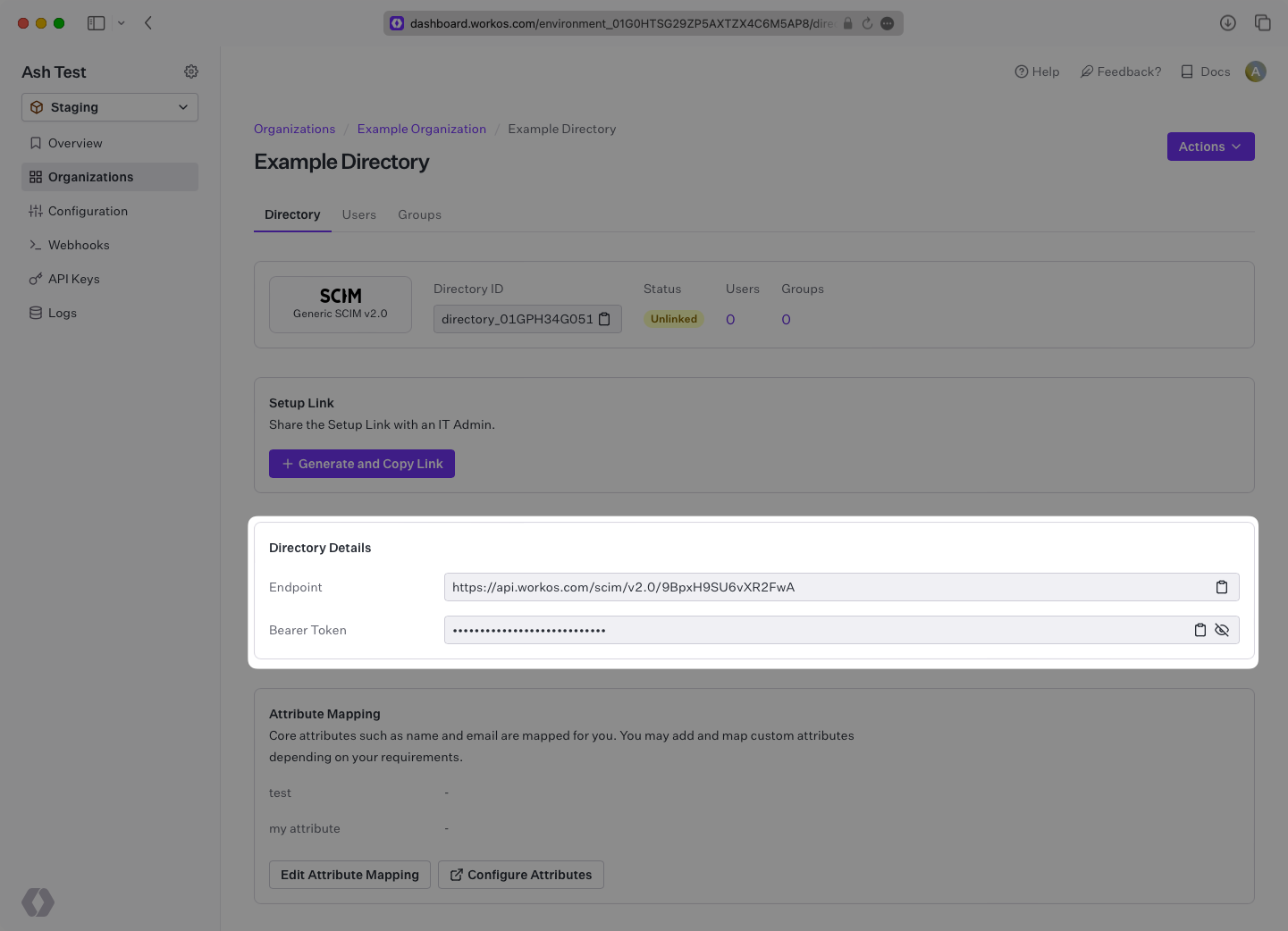Open Example Organization breadcrumb link
The image size is (1288, 931).
coord(421,128)
